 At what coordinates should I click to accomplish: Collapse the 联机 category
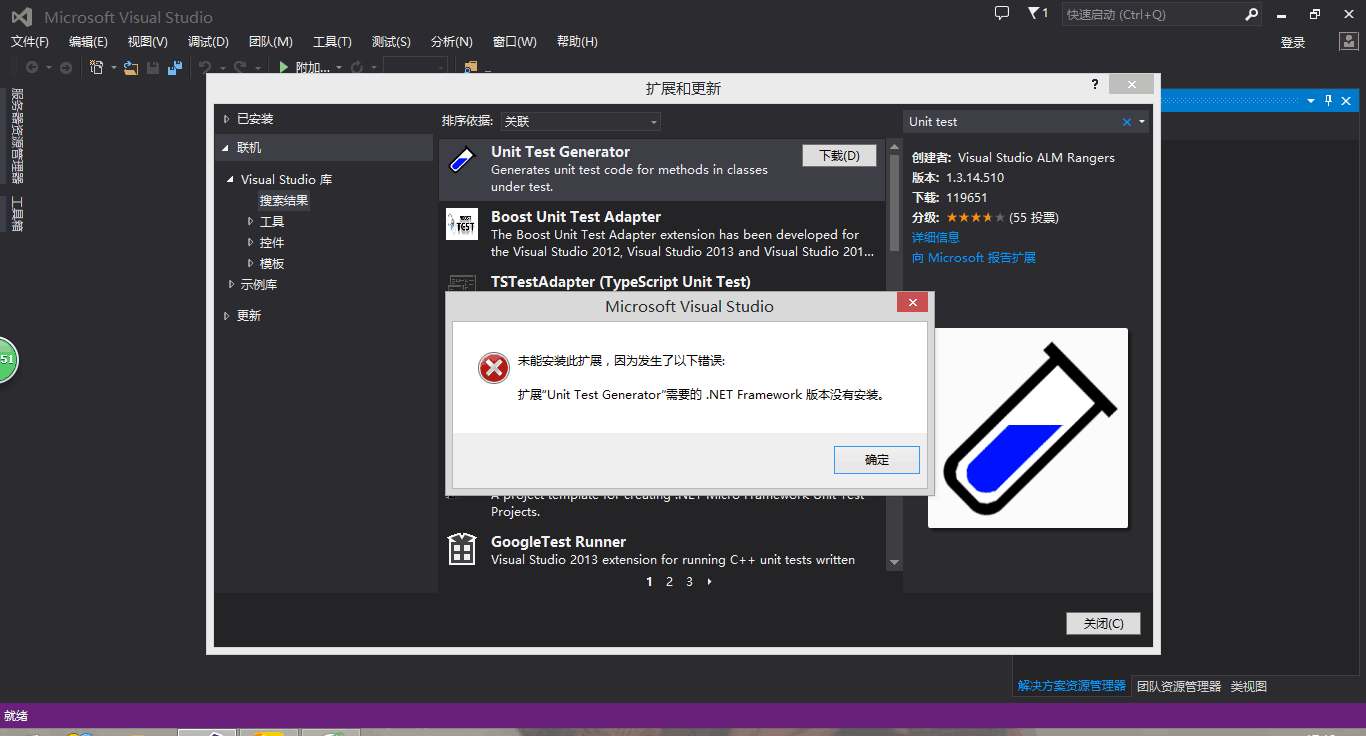(x=225, y=148)
